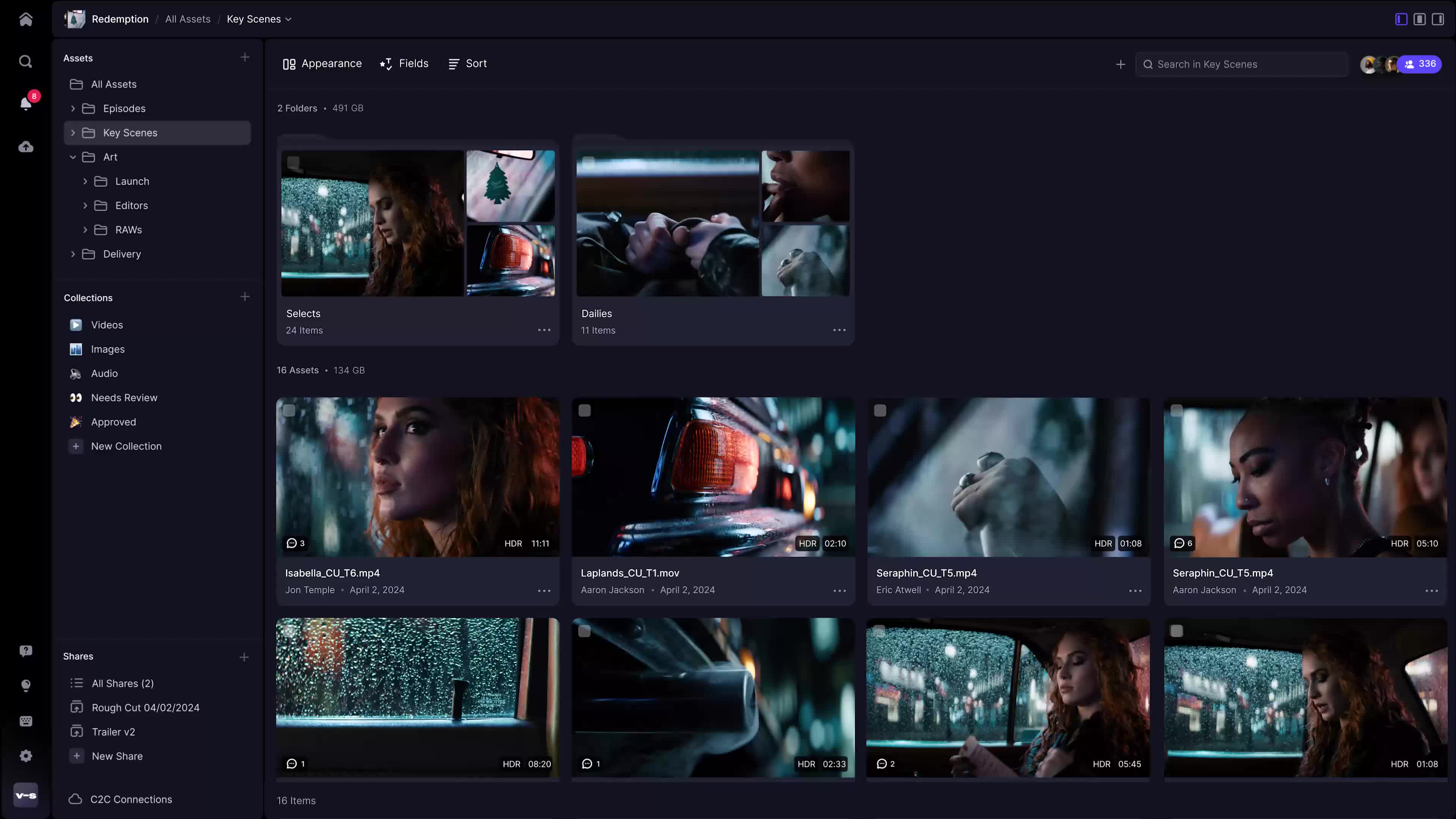Collapse the Art folder tree
Screen dimensions: 1456x819
tap(73, 157)
